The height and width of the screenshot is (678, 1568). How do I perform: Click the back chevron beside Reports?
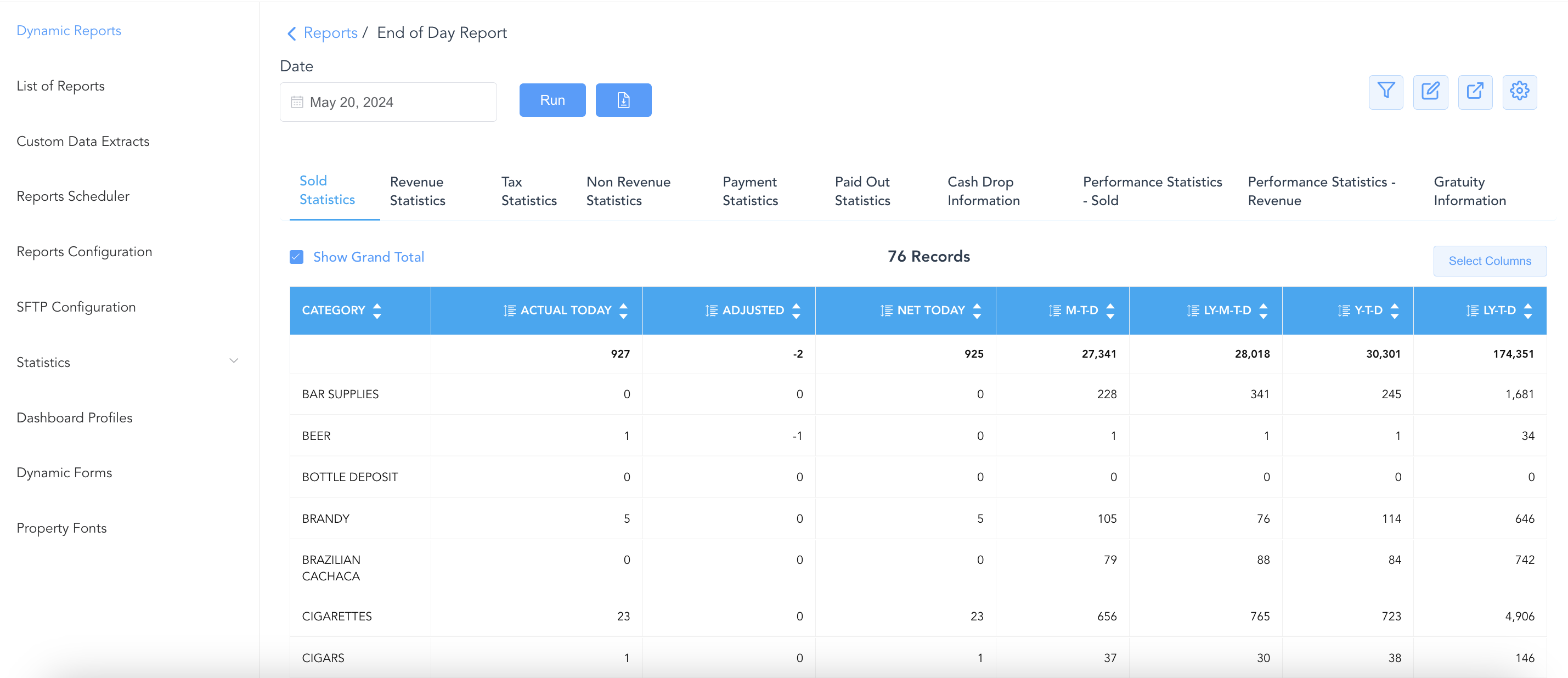(x=291, y=33)
